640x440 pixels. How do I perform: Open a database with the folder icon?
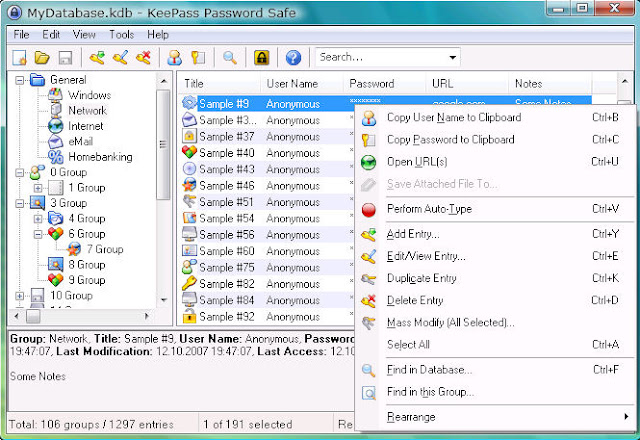click(x=42, y=58)
